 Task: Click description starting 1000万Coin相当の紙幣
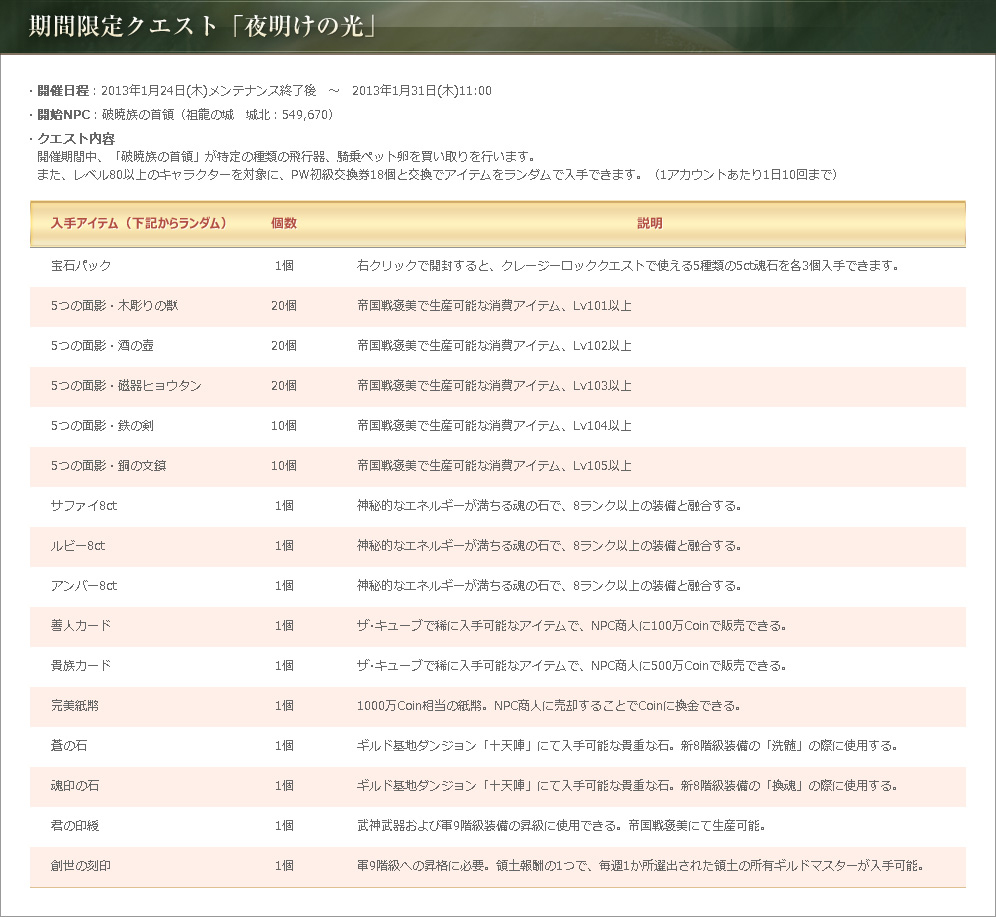pos(549,706)
